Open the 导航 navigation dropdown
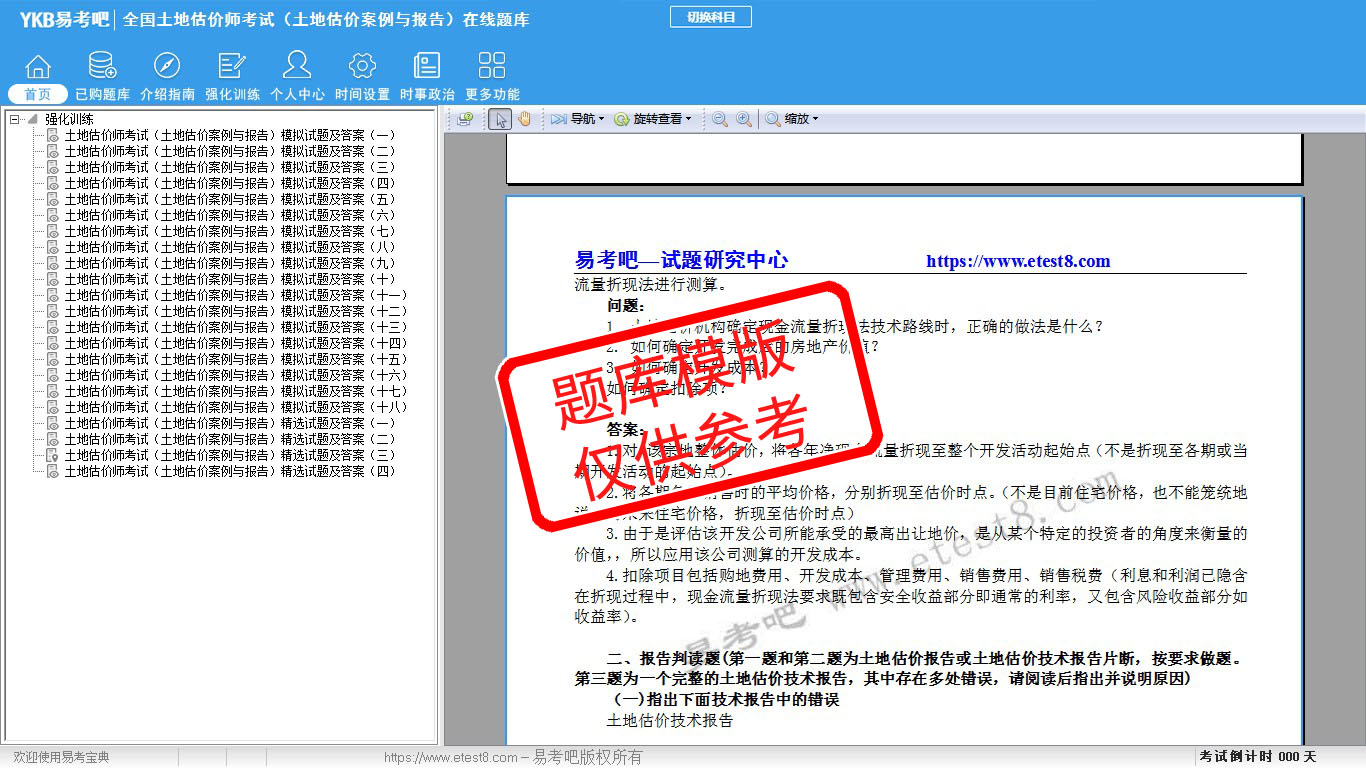This screenshot has height=768, width=1366. (578, 119)
